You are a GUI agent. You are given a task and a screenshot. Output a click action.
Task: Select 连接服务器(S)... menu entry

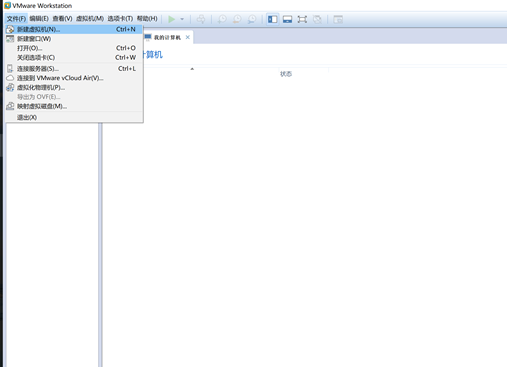[x=74, y=69]
